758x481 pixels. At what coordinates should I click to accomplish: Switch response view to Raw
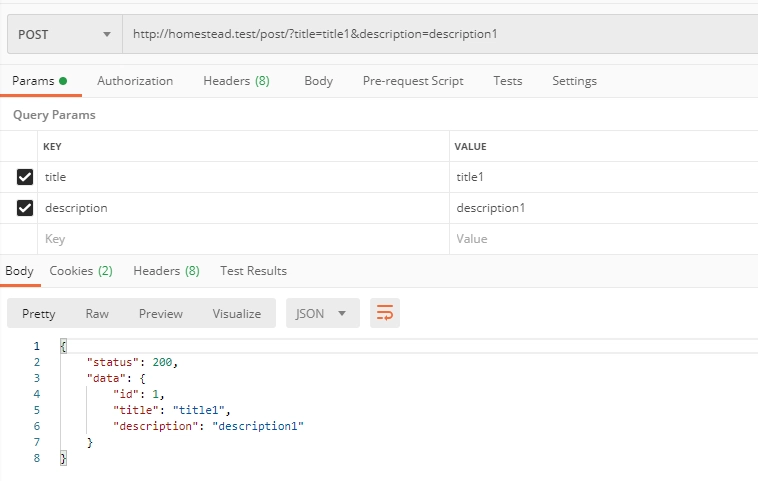tap(97, 313)
